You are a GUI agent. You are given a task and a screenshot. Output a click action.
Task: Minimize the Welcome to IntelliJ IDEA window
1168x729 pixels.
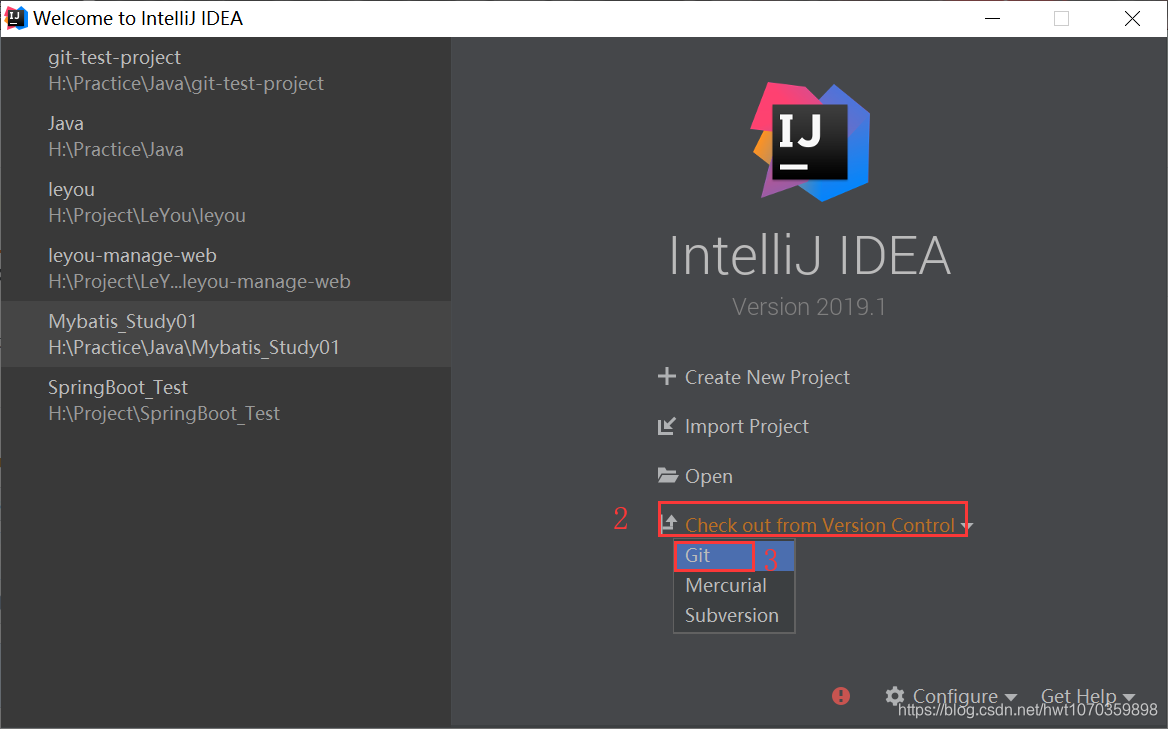(x=992, y=19)
